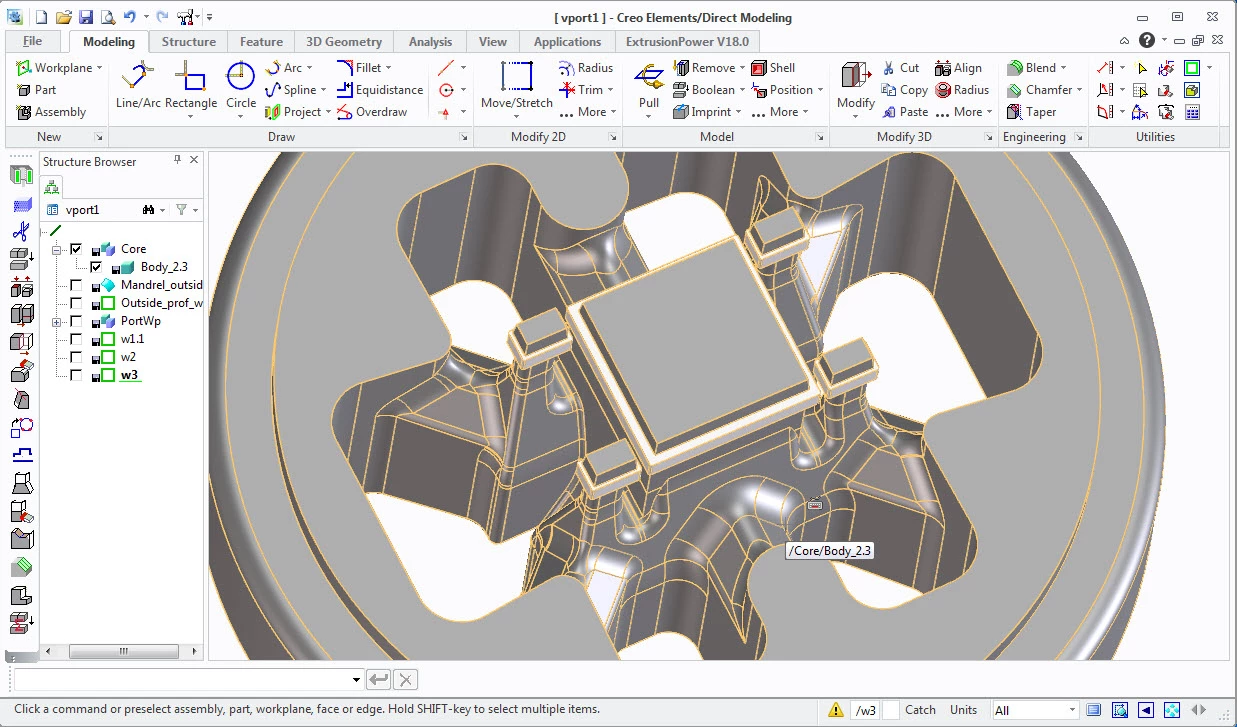Click the warning triangle icon in status bar

[836, 710]
